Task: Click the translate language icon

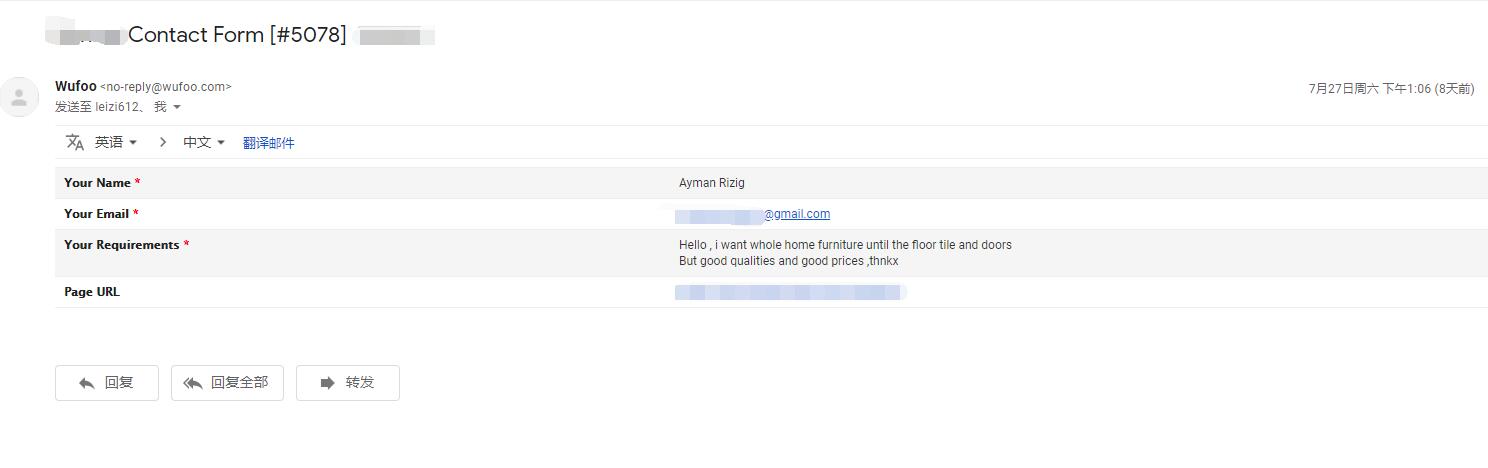Action: click(x=75, y=142)
